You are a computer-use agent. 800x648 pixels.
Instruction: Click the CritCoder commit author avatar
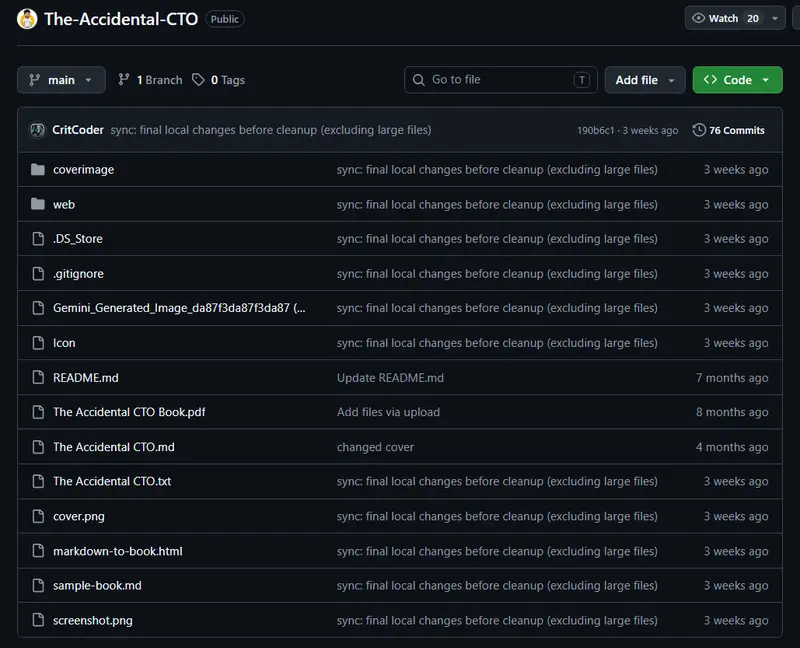pos(37,130)
